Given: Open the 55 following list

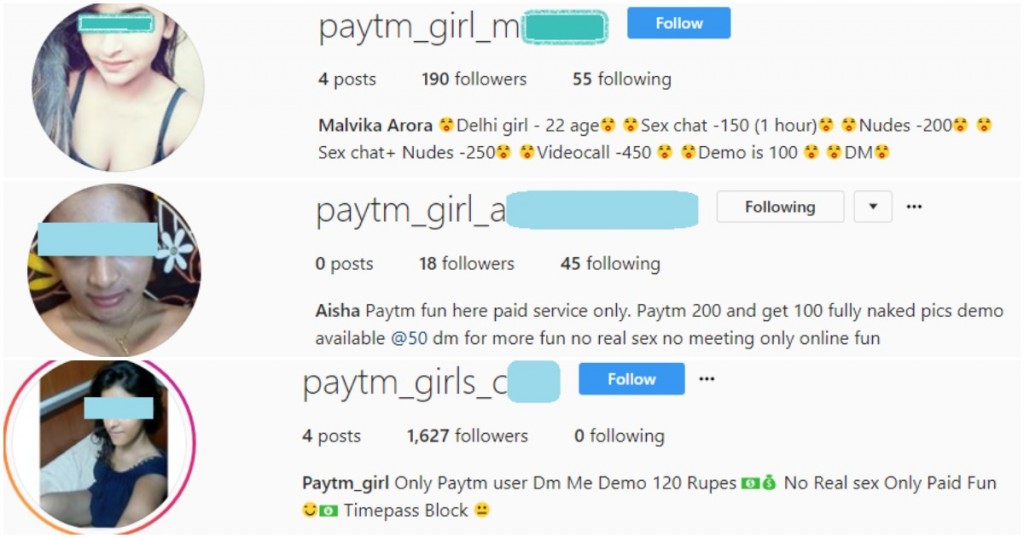Looking at the screenshot, I should pos(622,79).
